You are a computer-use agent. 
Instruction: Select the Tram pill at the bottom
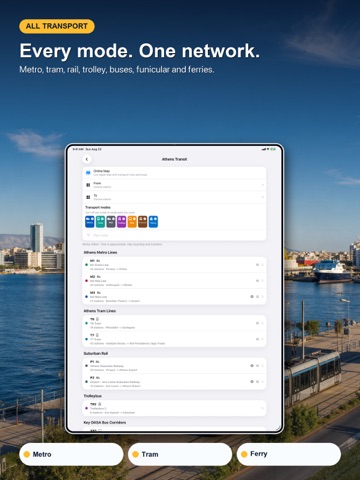[180, 454]
